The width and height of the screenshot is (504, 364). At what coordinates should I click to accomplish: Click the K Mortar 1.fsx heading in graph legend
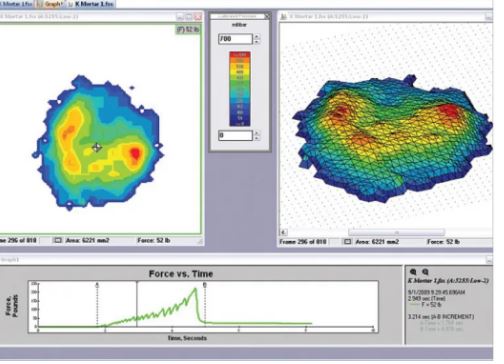click(448, 281)
